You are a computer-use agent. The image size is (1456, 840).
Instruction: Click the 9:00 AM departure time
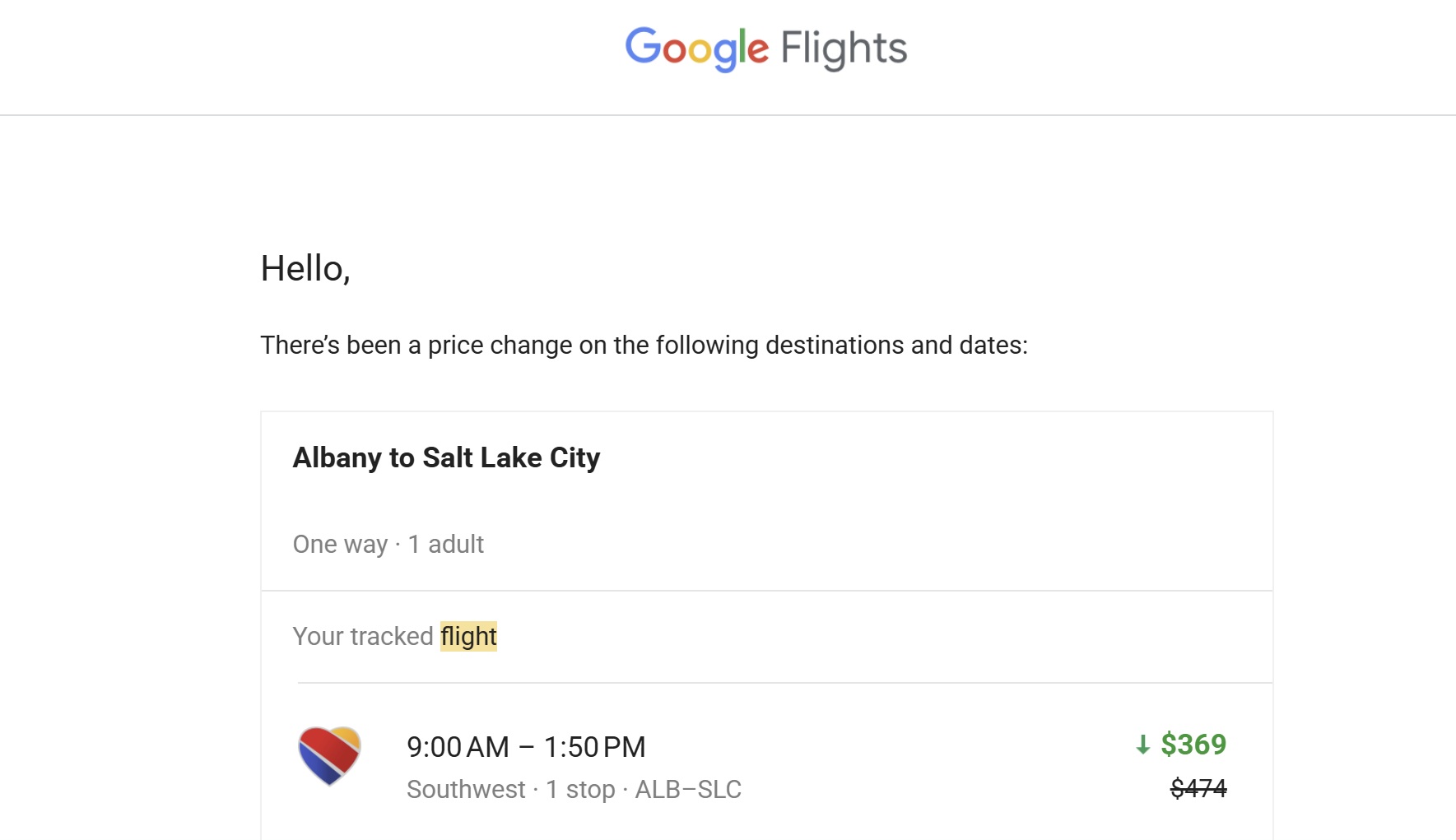(458, 747)
